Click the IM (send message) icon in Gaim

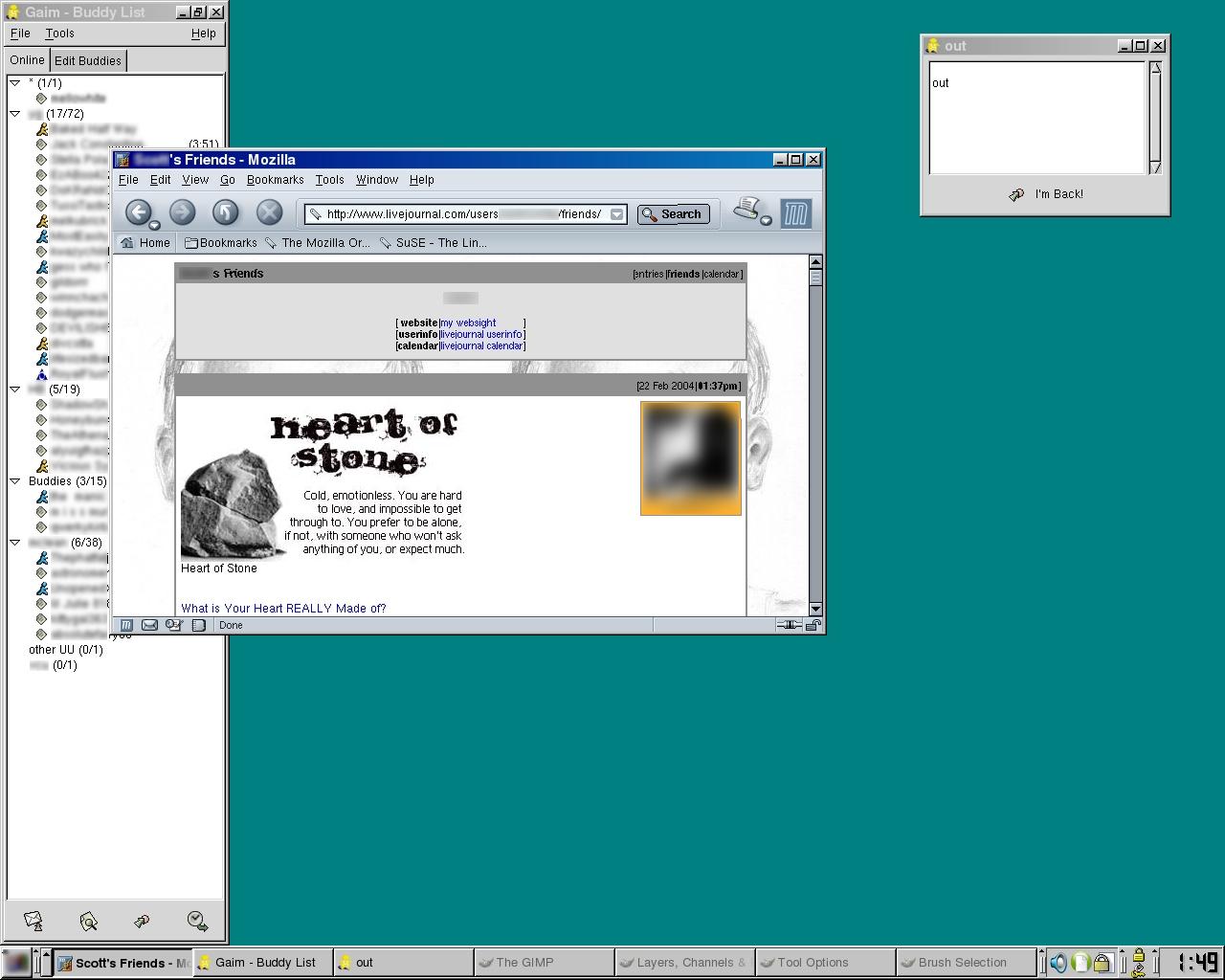click(33, 921)
